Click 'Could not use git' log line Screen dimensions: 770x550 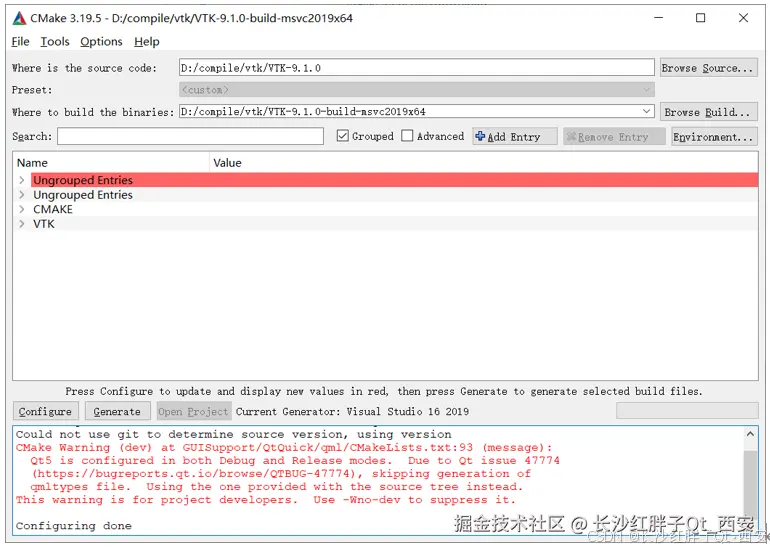pyautogui.click(x=234, y=434)
